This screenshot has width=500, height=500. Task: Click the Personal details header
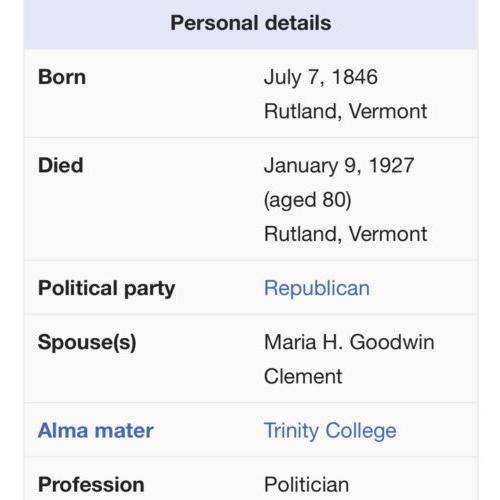pyautogui.click(x=251, y=23)
